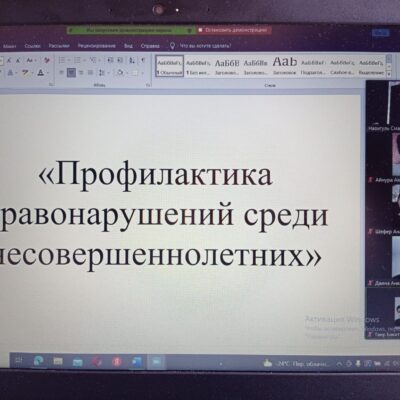This screenshot has width=400, height=400.
Task: Open line spacing options
Action: 103,72
